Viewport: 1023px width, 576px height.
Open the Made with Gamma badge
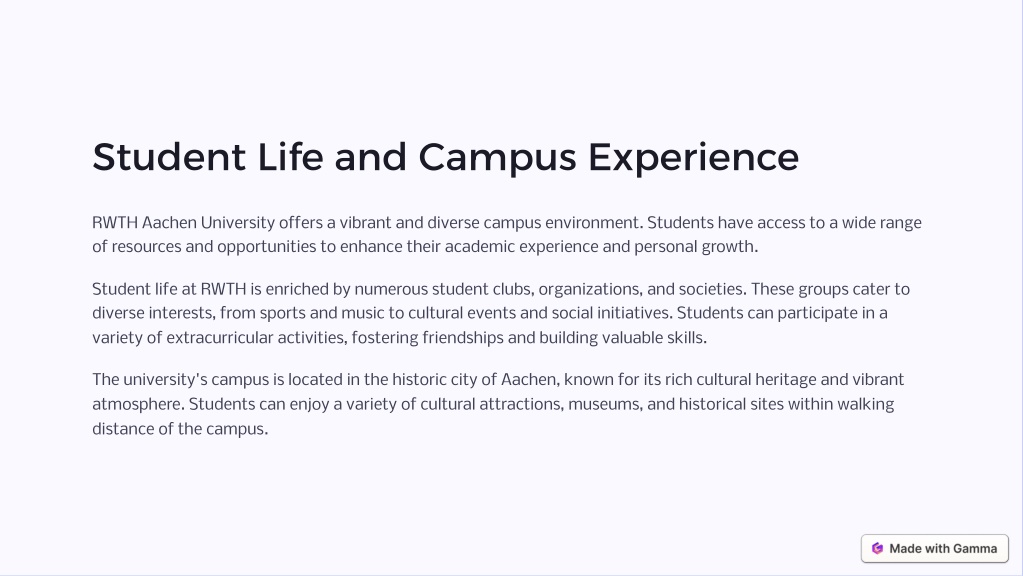(934, 549)
